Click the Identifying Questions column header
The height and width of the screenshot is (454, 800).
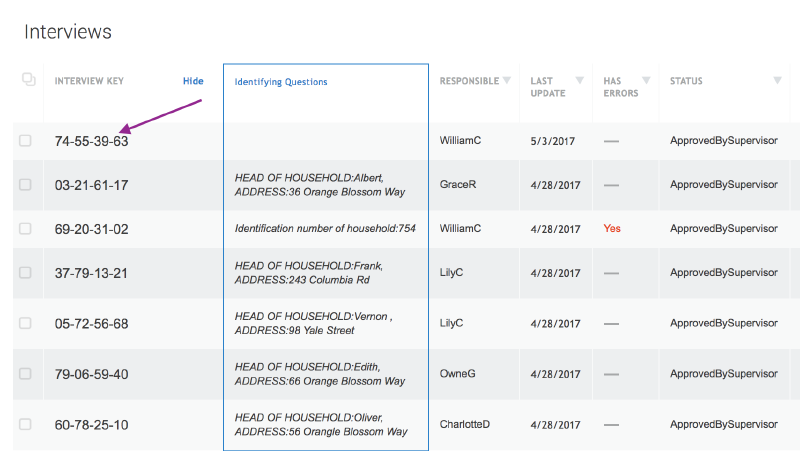281,82
